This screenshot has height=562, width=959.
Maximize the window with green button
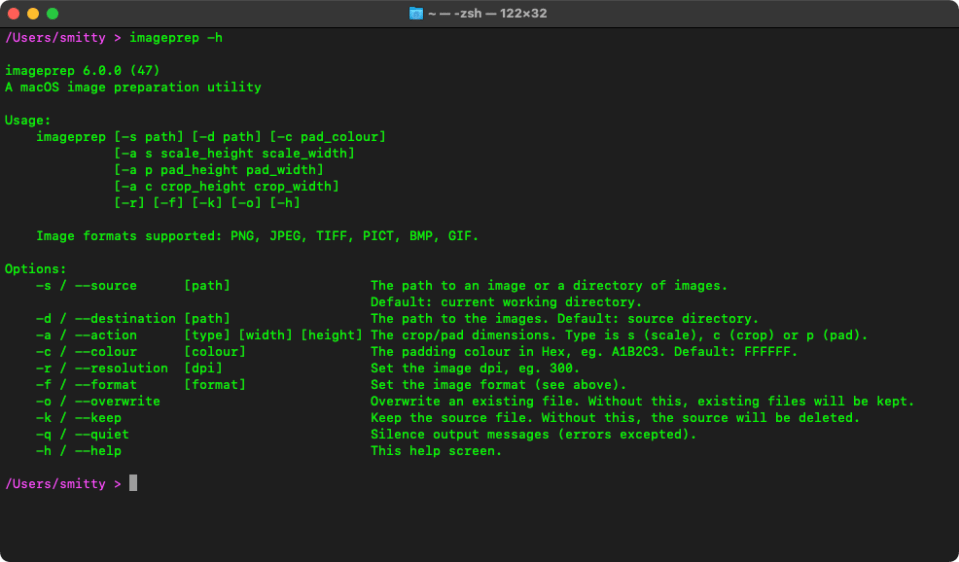click(53, 14)
